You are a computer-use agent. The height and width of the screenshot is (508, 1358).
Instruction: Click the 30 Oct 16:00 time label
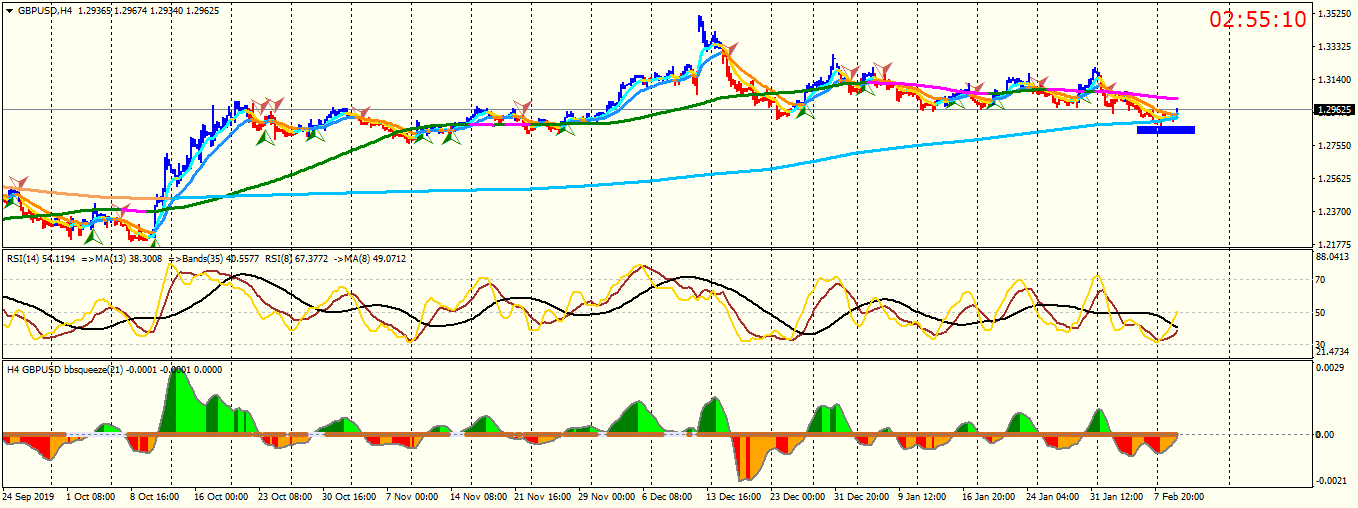(351, 496)
